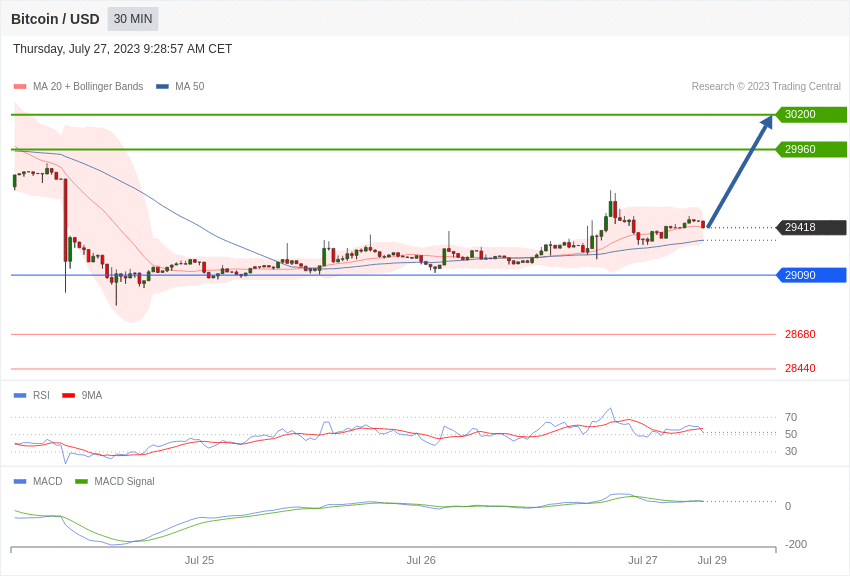Screen dimensions: 850x576
Task: Click the RSI 70 axis value
Action: click(x=791, y=417)
